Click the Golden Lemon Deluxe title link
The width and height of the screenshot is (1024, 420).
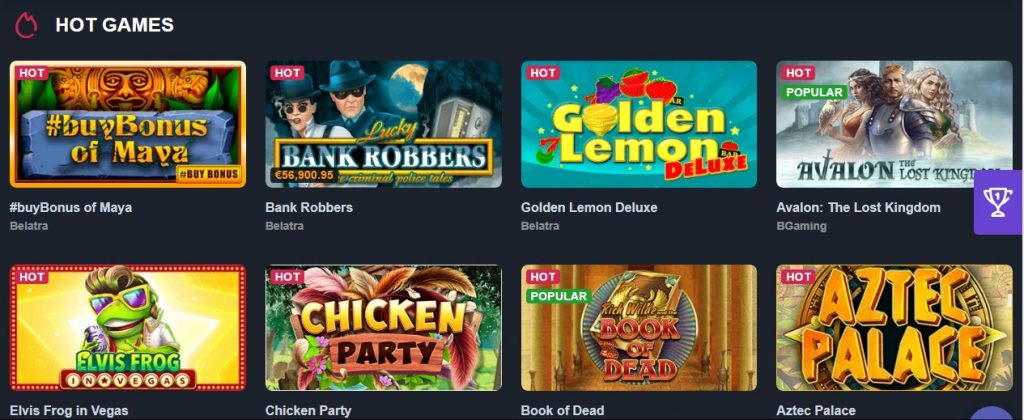[589, 208]
